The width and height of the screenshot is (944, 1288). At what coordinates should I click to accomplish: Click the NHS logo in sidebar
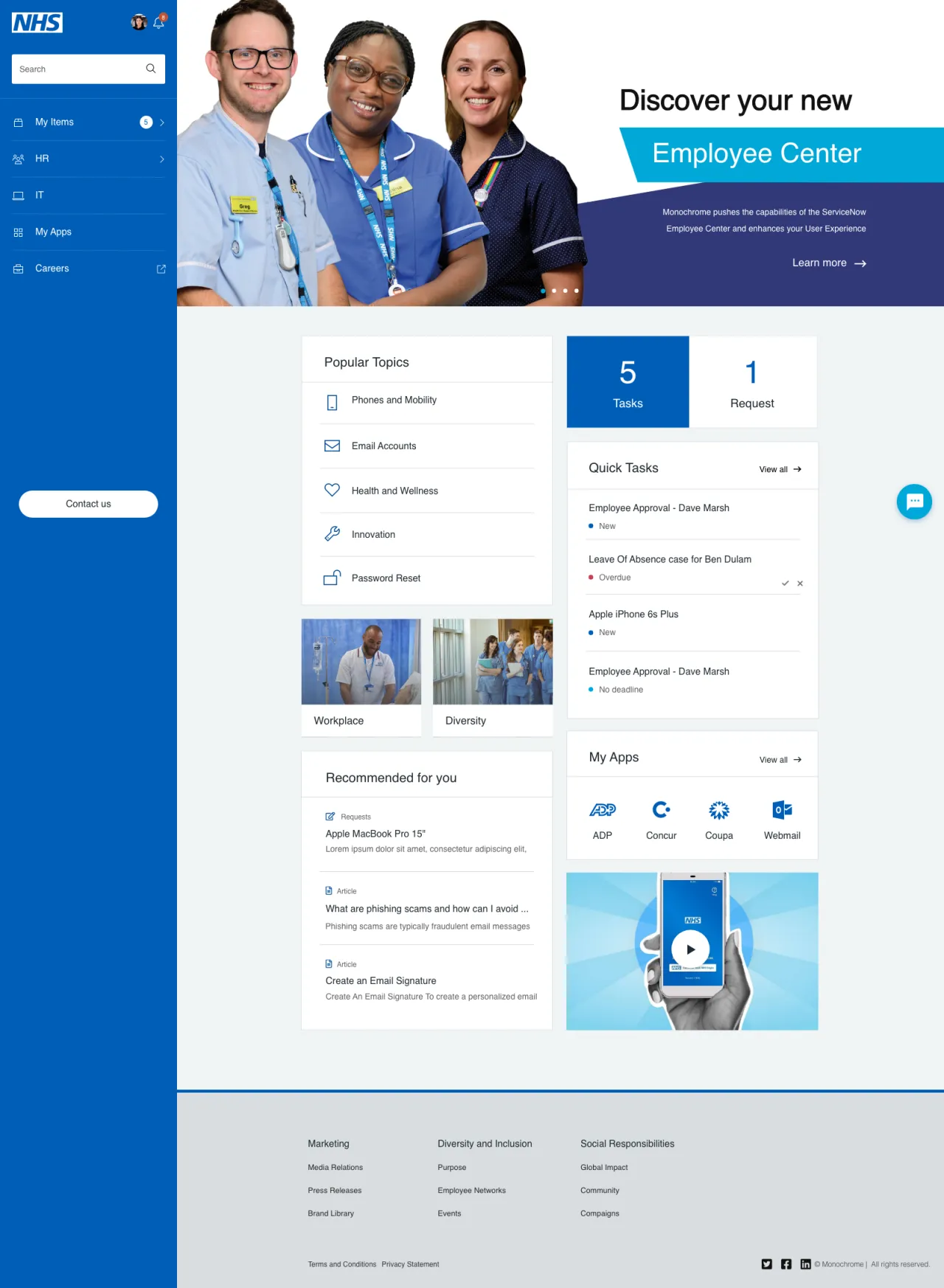click(x=37, y=23)
